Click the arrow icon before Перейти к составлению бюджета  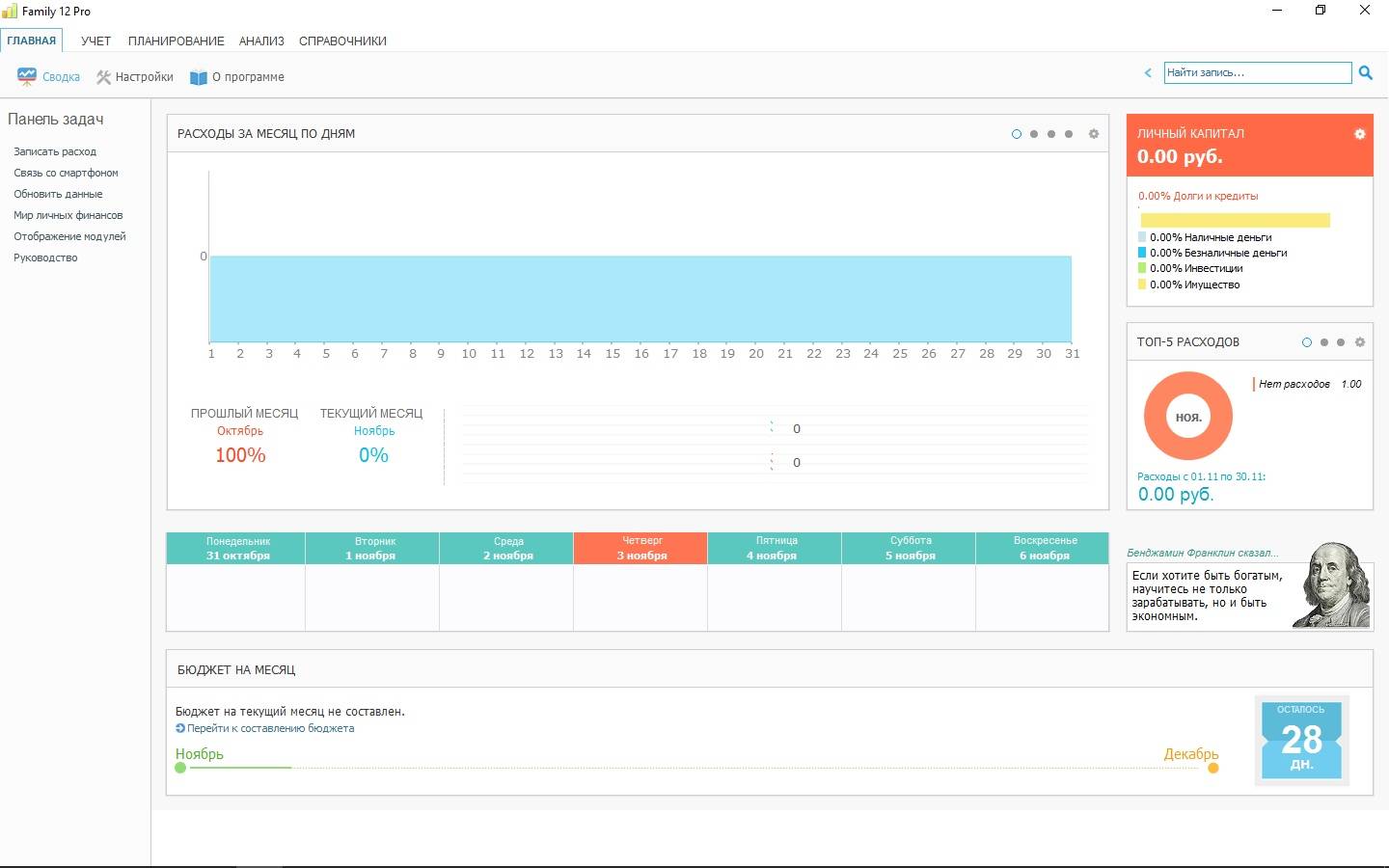coord(180,728)
